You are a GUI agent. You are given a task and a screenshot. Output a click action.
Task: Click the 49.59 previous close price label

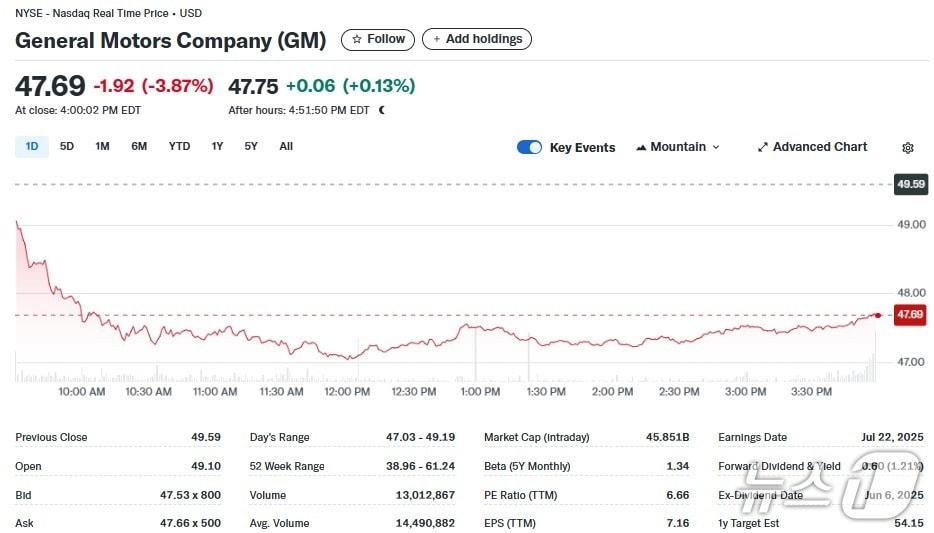tap(910, 184)
